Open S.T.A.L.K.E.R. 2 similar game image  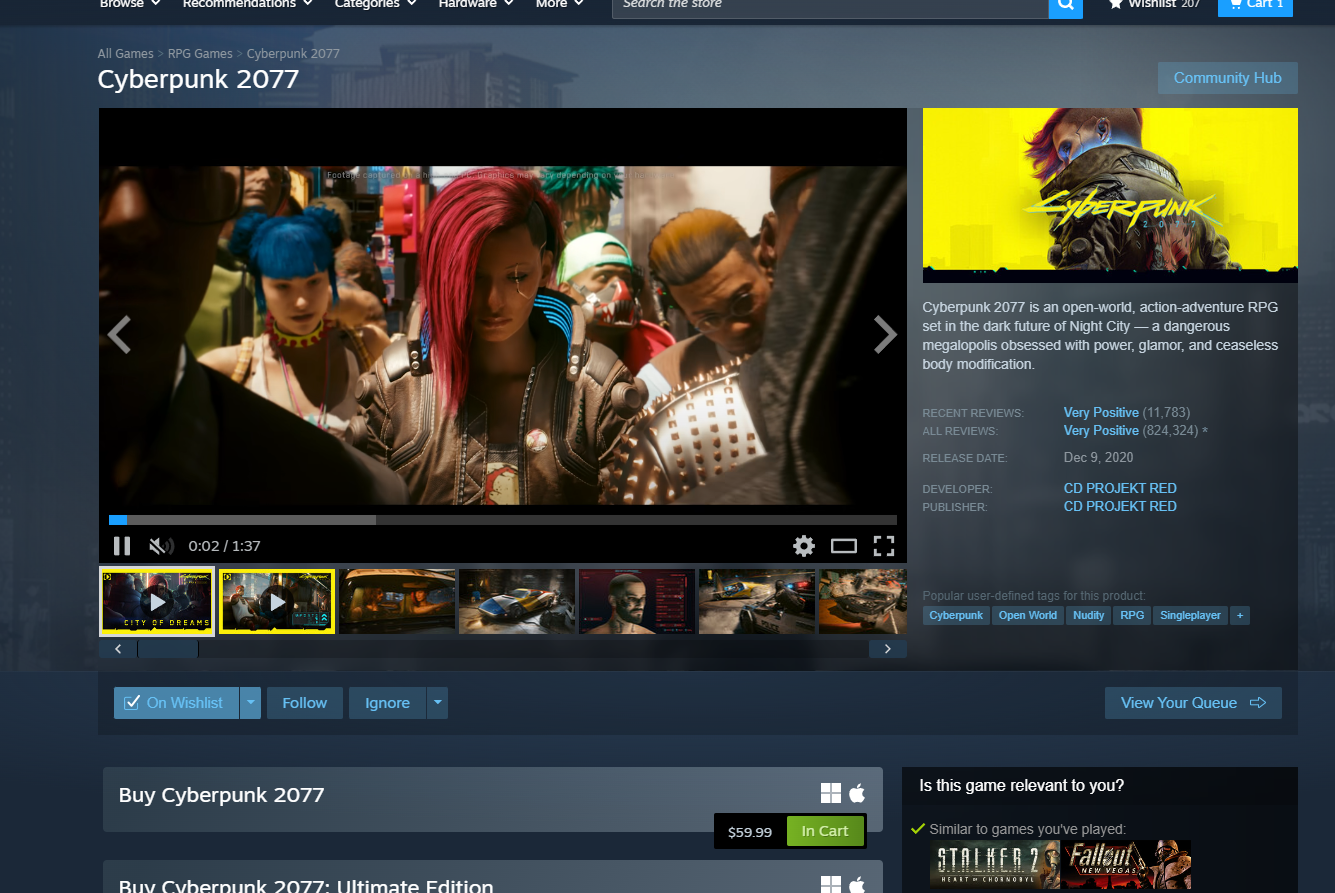click(995, 866)
